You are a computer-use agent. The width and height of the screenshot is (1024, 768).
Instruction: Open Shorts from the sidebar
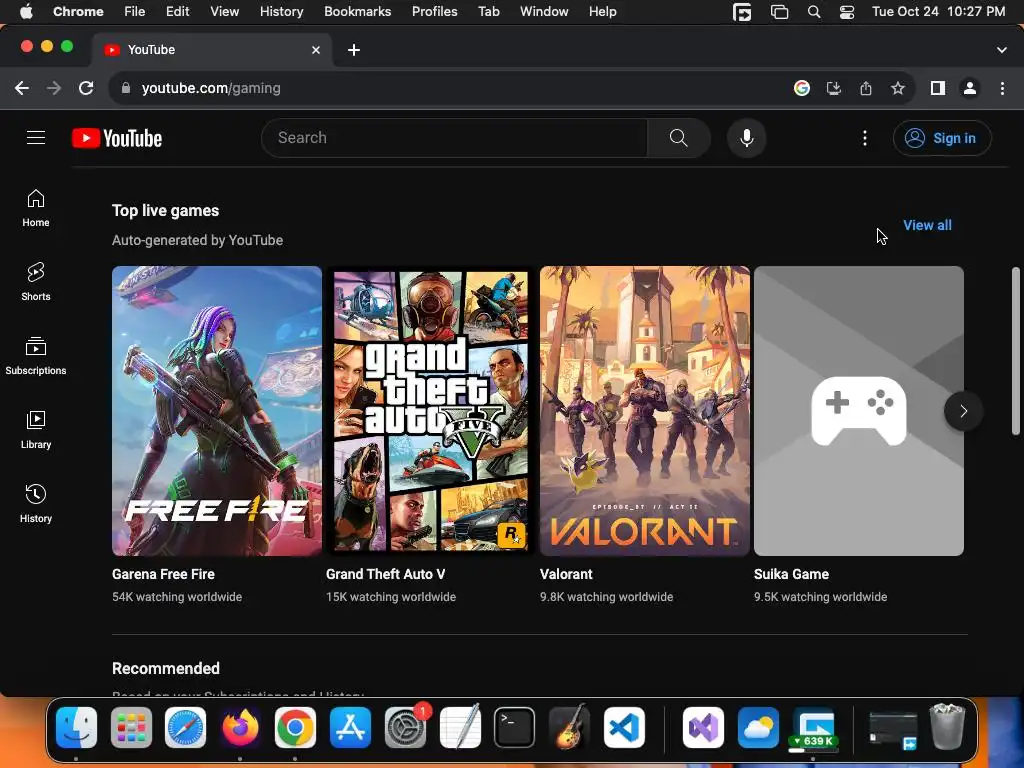36,282
